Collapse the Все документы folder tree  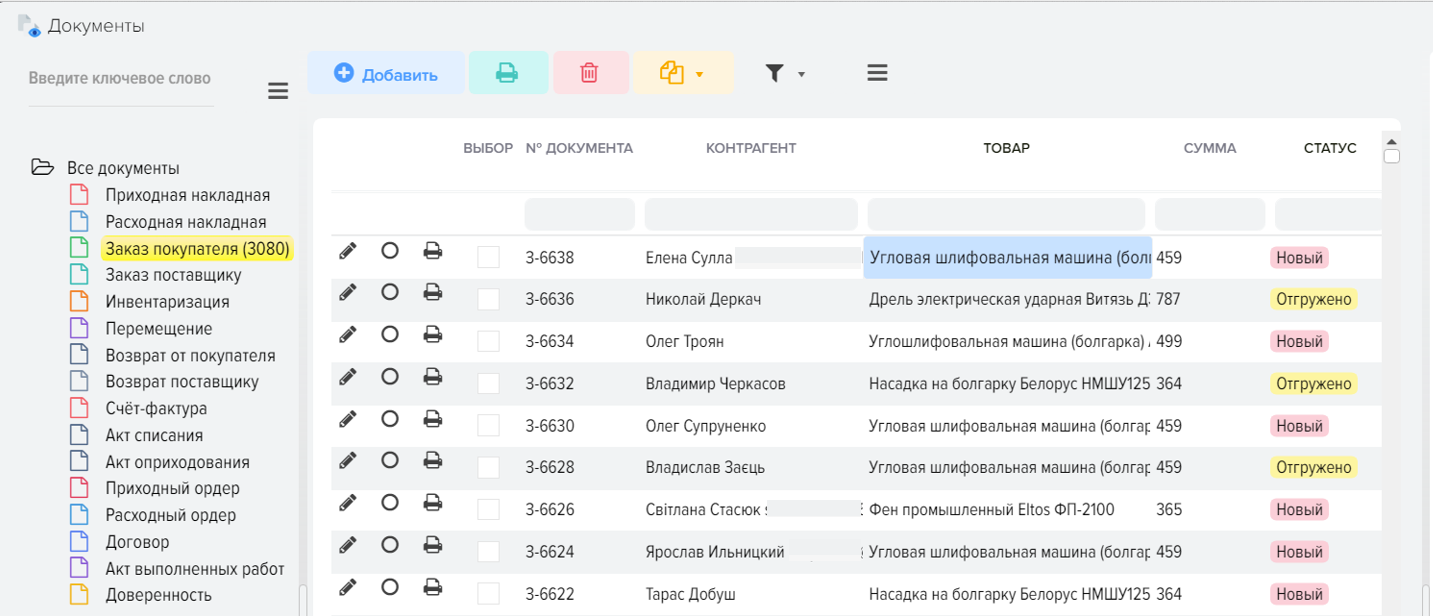point(42,168)
